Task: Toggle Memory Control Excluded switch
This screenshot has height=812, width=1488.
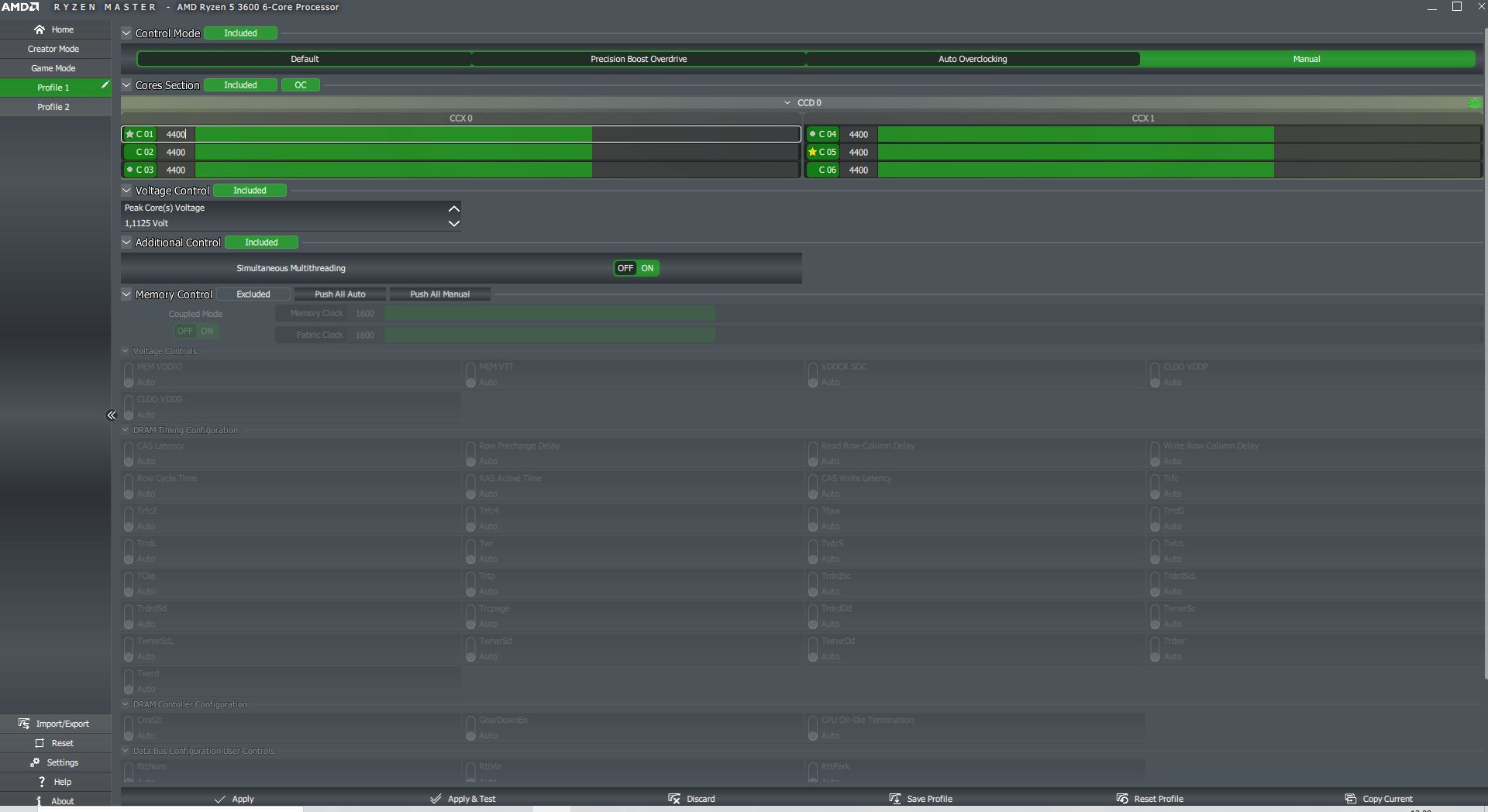Action: [x=253, y=294]
